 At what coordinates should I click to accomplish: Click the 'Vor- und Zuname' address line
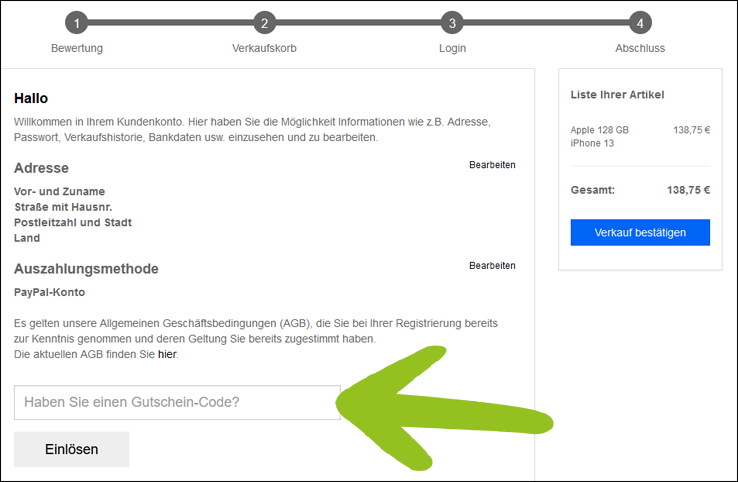(59, 192)
